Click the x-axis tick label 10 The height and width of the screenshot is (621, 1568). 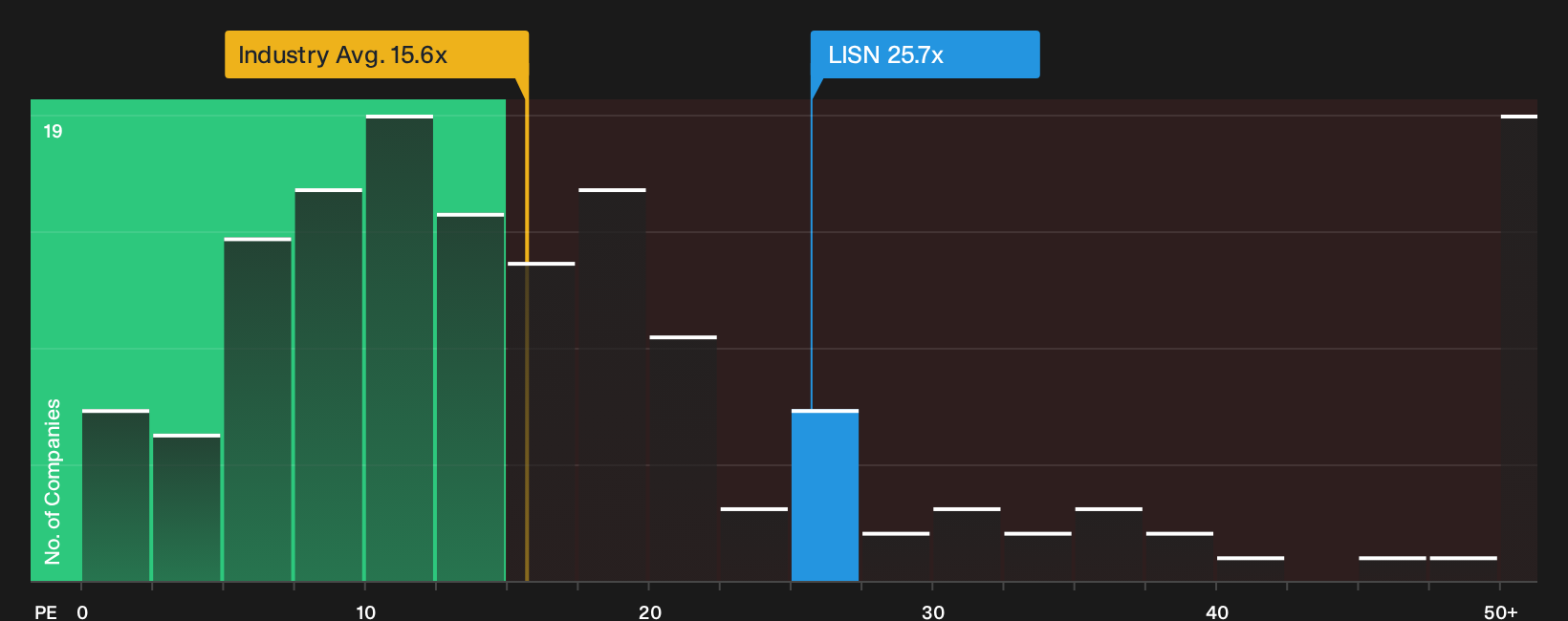366,612
